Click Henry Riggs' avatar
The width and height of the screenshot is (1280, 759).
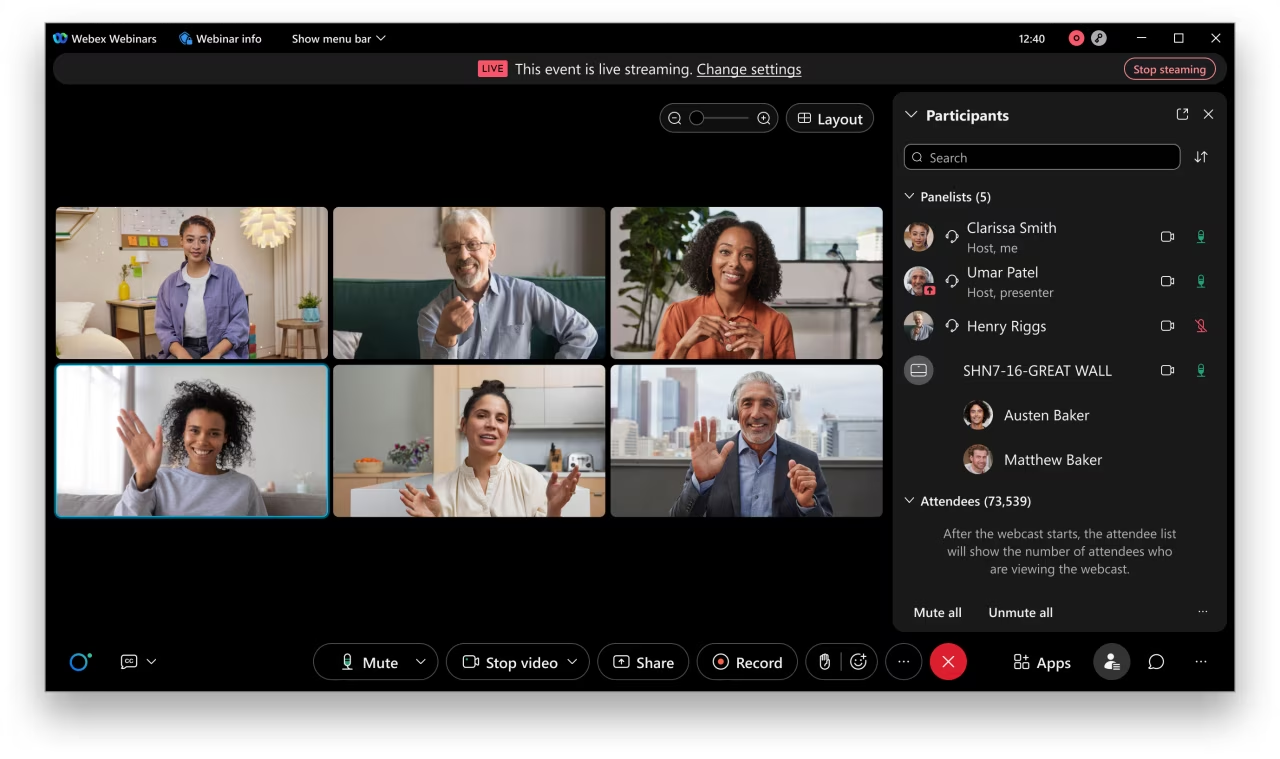click(918, 326)
